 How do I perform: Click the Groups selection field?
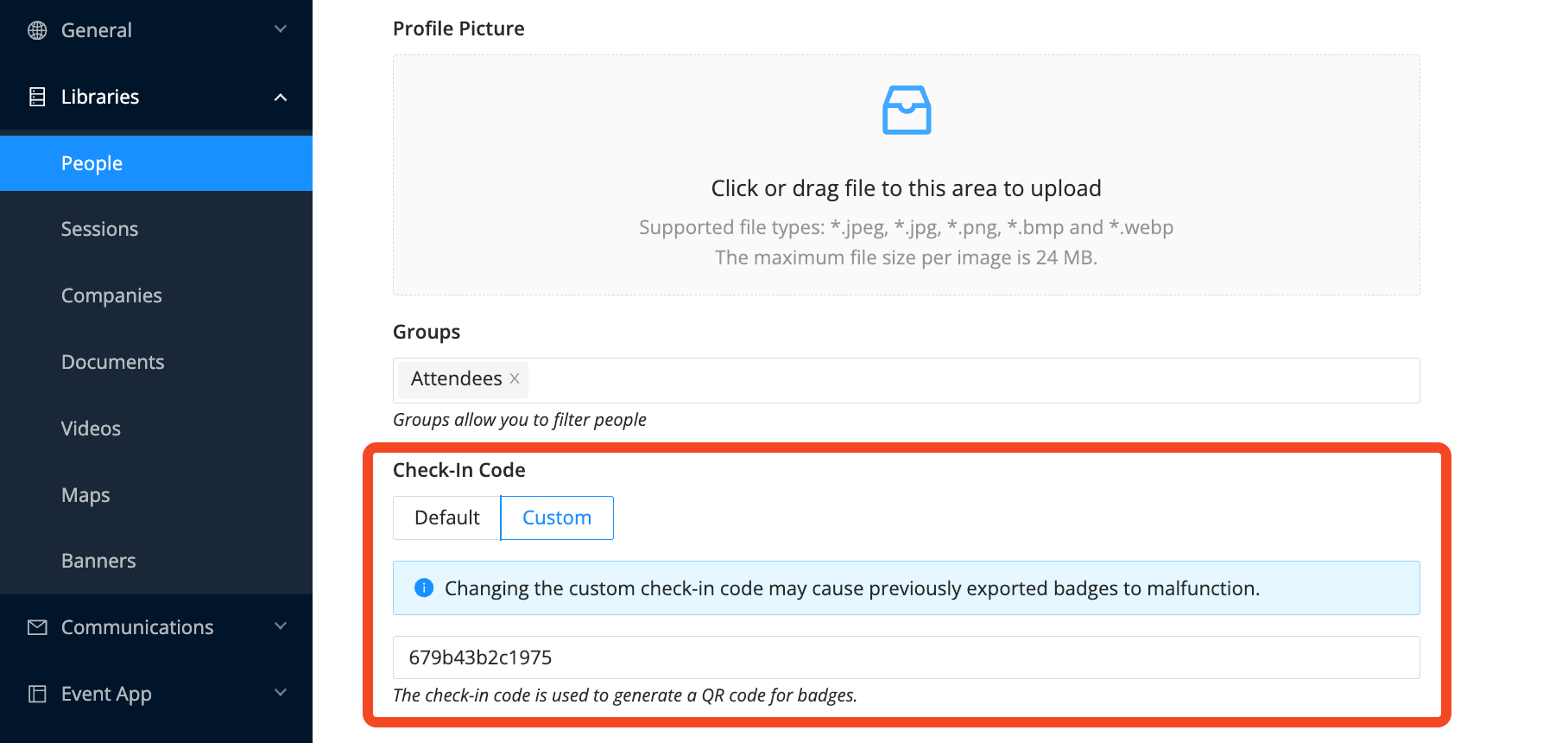[950, 380]
